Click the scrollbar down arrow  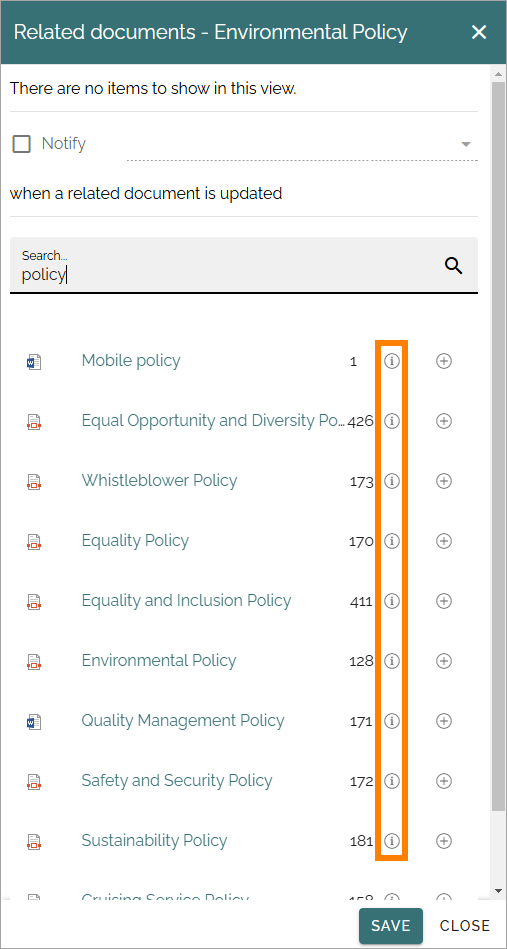(x=499, y=891)
